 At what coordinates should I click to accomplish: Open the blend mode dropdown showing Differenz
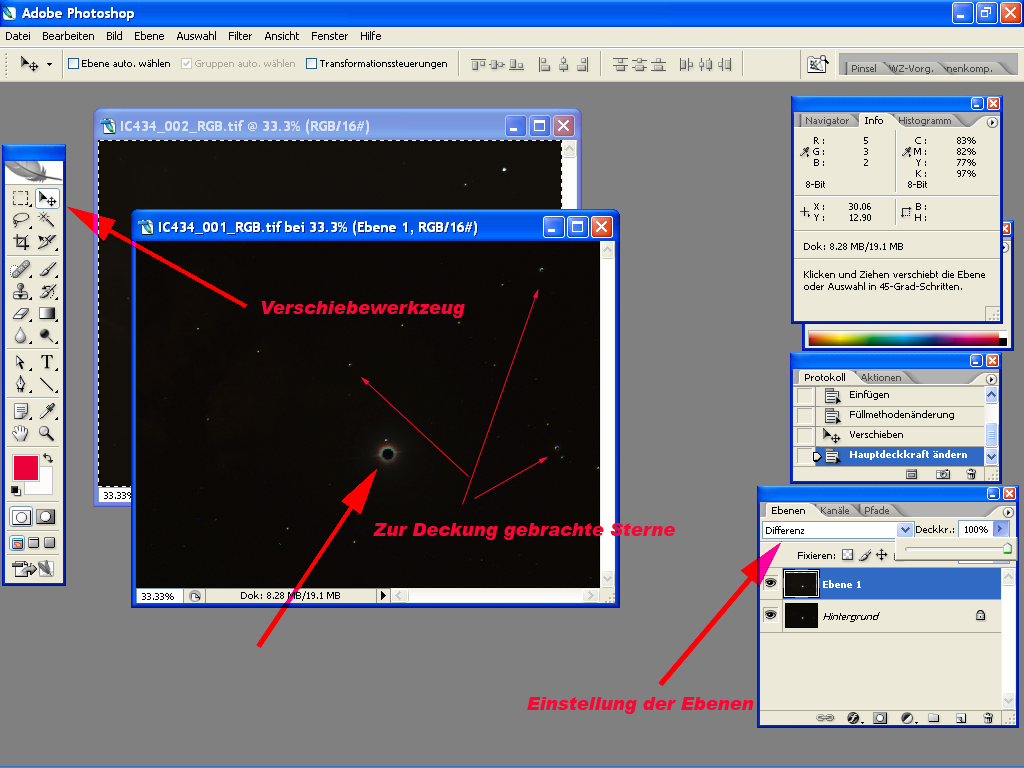(x=904, y=530)
